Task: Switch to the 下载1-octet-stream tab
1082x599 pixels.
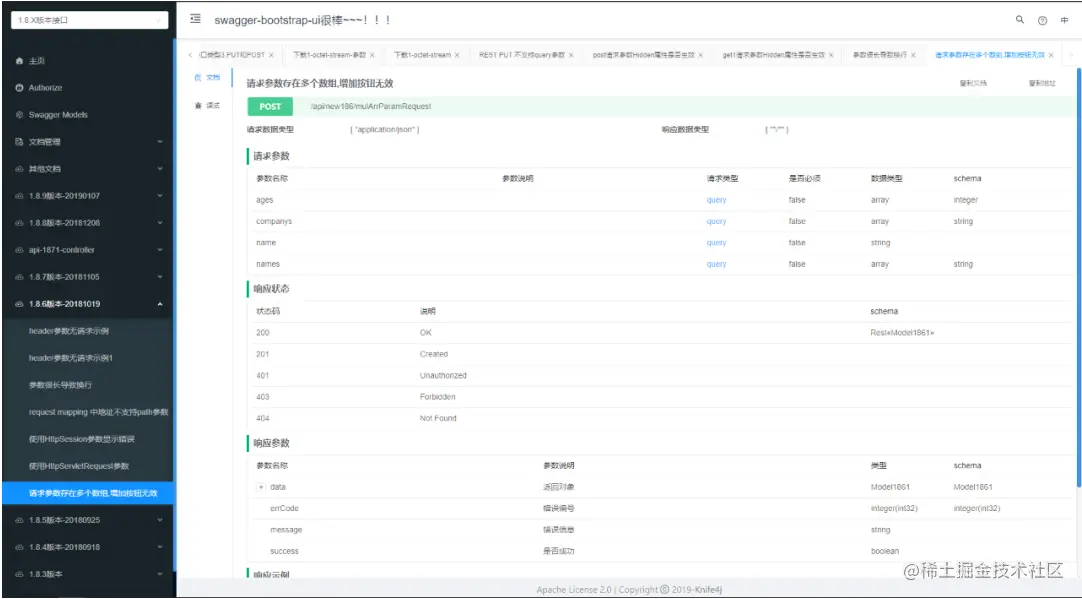Action: 422,55
